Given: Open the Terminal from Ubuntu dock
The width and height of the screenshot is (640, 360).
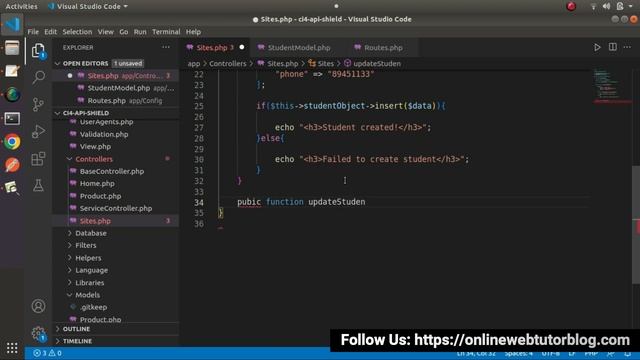Looking at the screenshot, I should [12, 118].
